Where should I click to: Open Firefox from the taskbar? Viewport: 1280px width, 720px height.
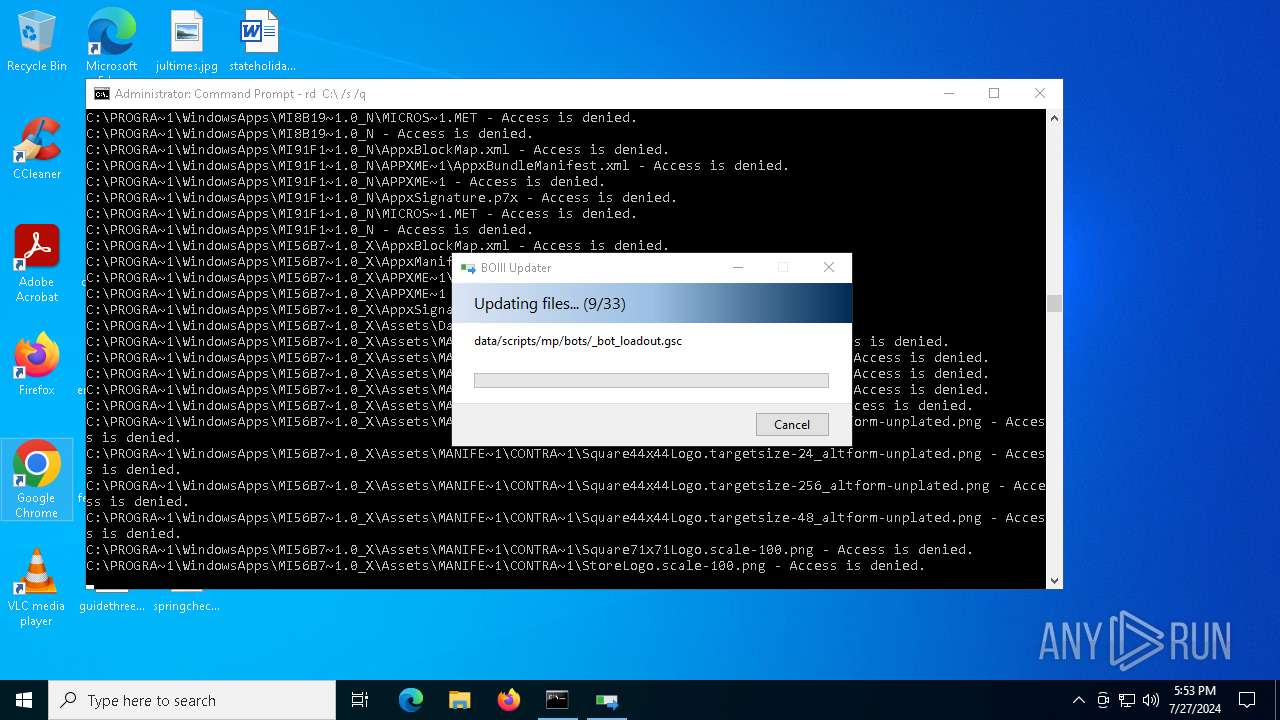pyautogui.click(x=508, y=700)
